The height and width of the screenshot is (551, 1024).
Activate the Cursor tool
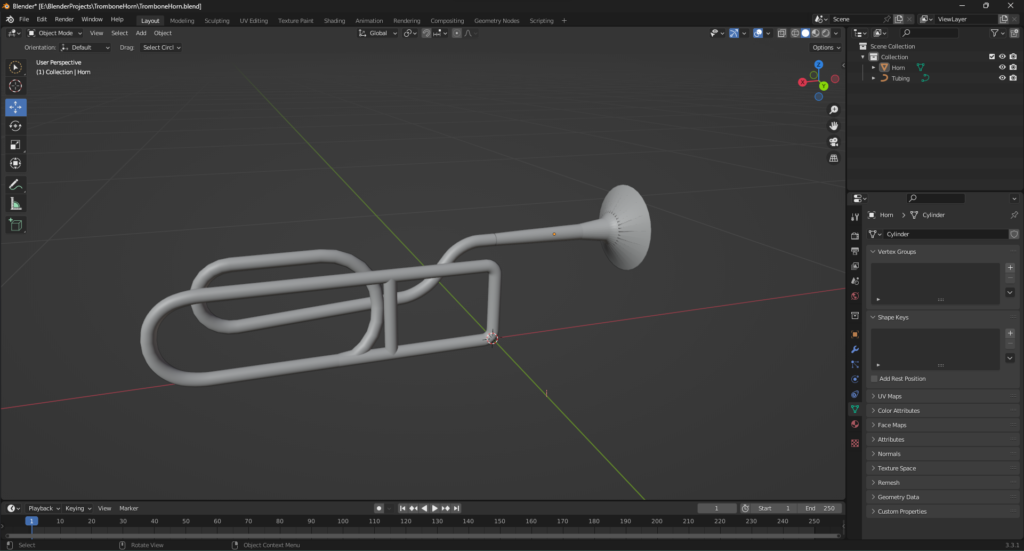15,86
